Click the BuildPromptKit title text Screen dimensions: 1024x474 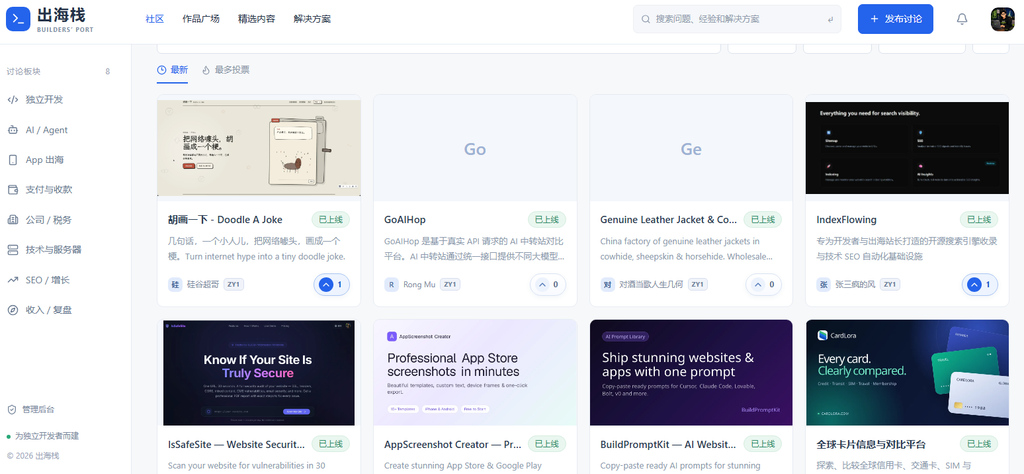point(669,445)
